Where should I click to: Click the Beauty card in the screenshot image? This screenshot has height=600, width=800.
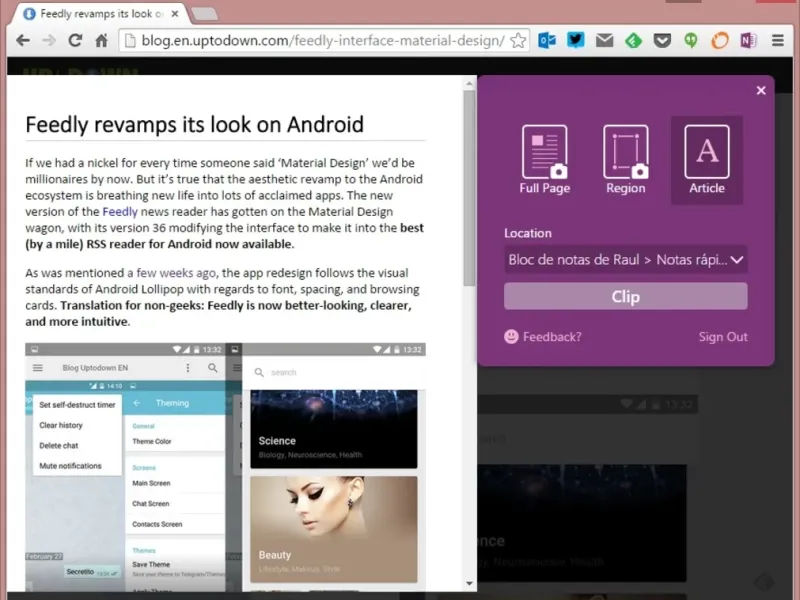tap(334, 530)
